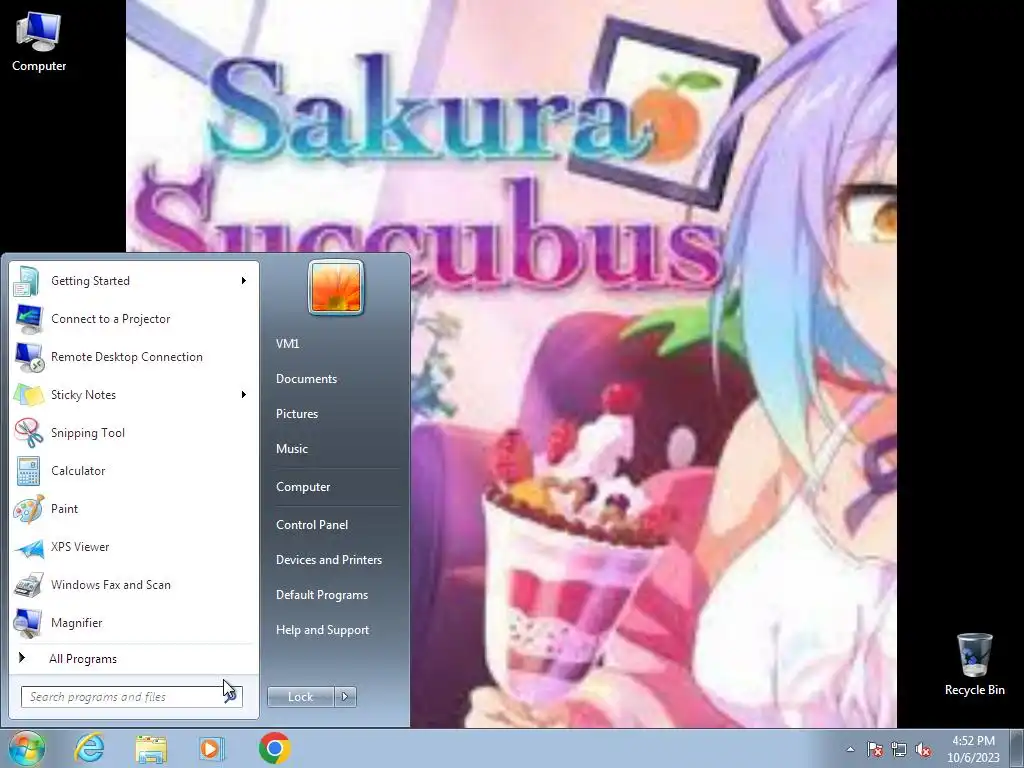Click the "Snipping Tool" label
The height and width of the screenshot is (768, 1024).
tap(88, 433)
